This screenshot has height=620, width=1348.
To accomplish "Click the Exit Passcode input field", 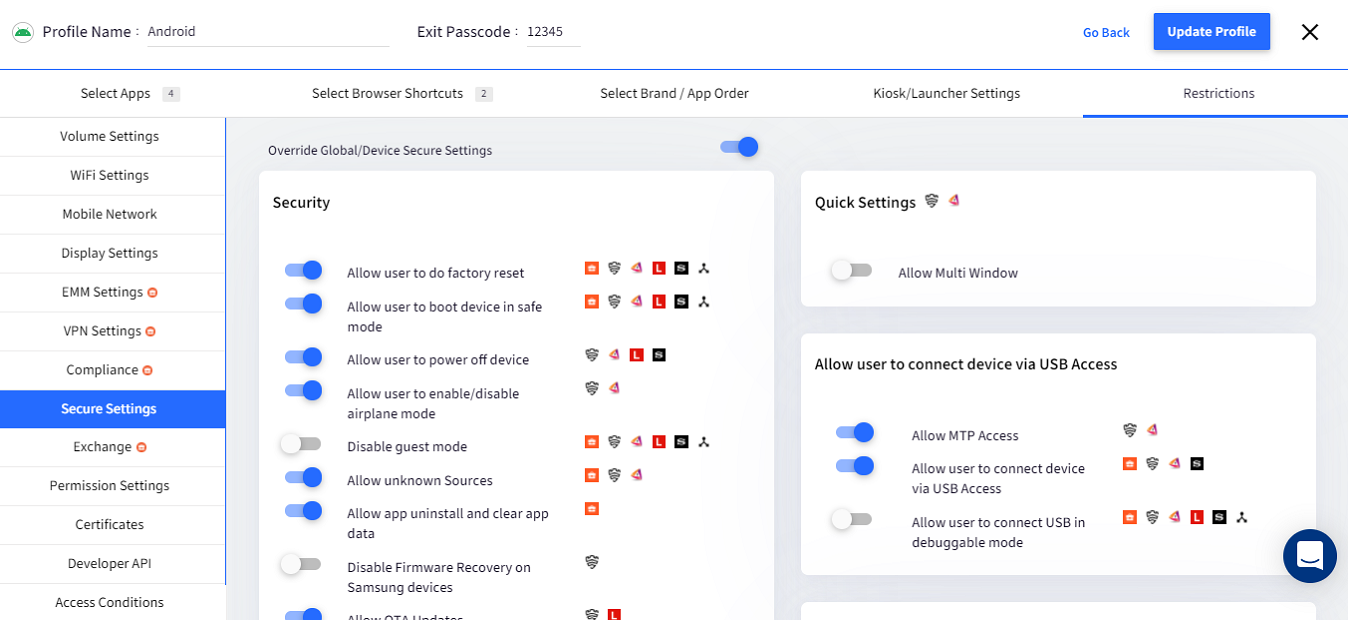I will point(553,32).
